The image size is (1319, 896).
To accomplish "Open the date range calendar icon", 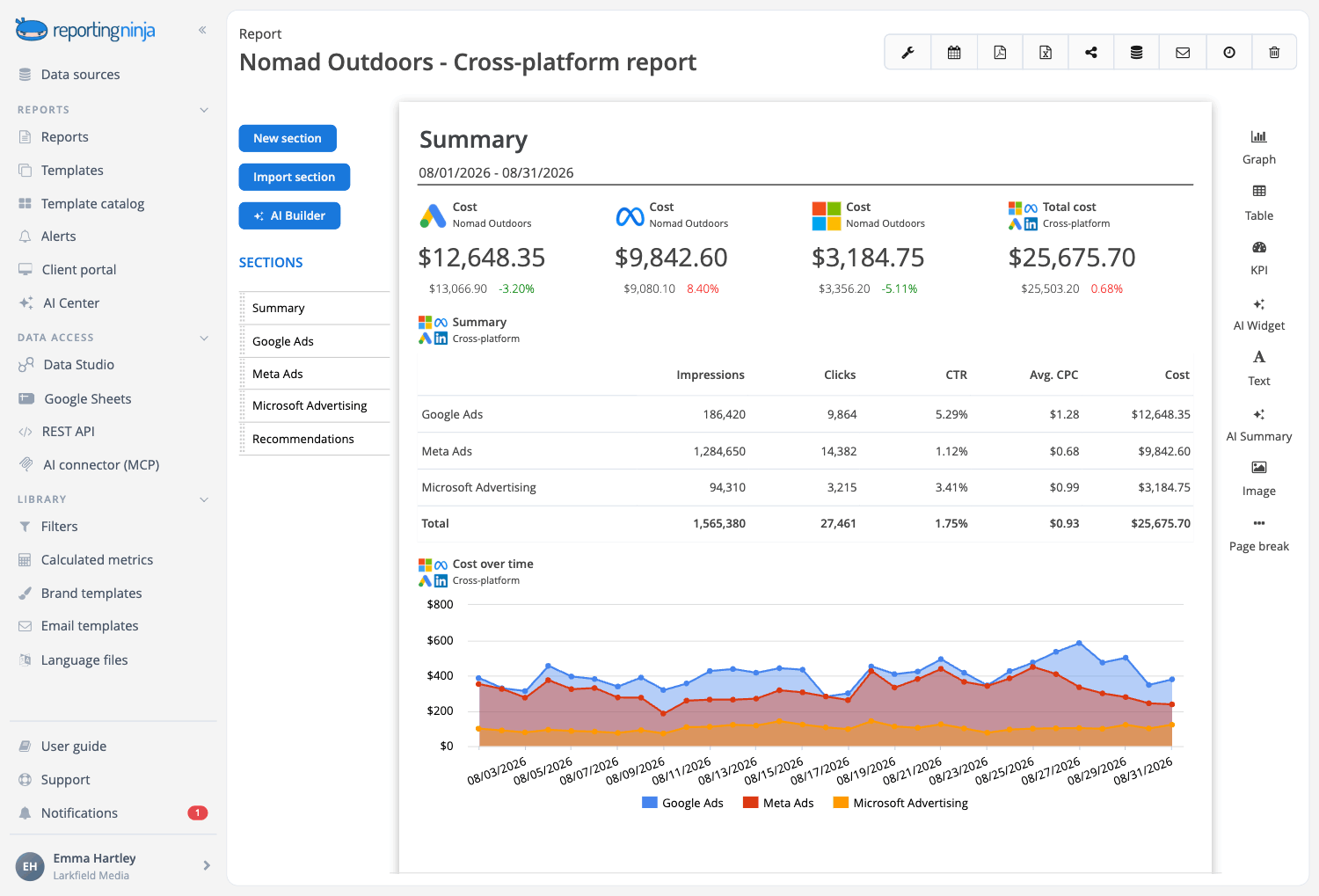I will 954,53.
